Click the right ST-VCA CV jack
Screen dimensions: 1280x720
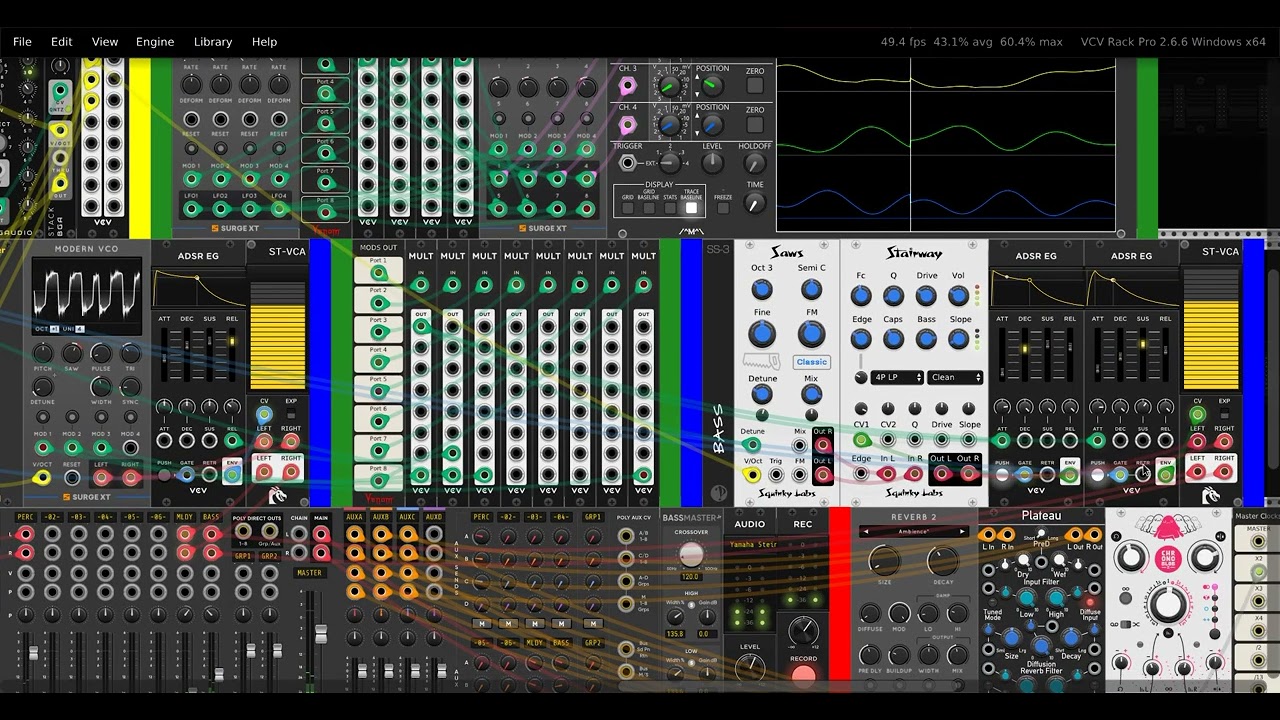1197,413
